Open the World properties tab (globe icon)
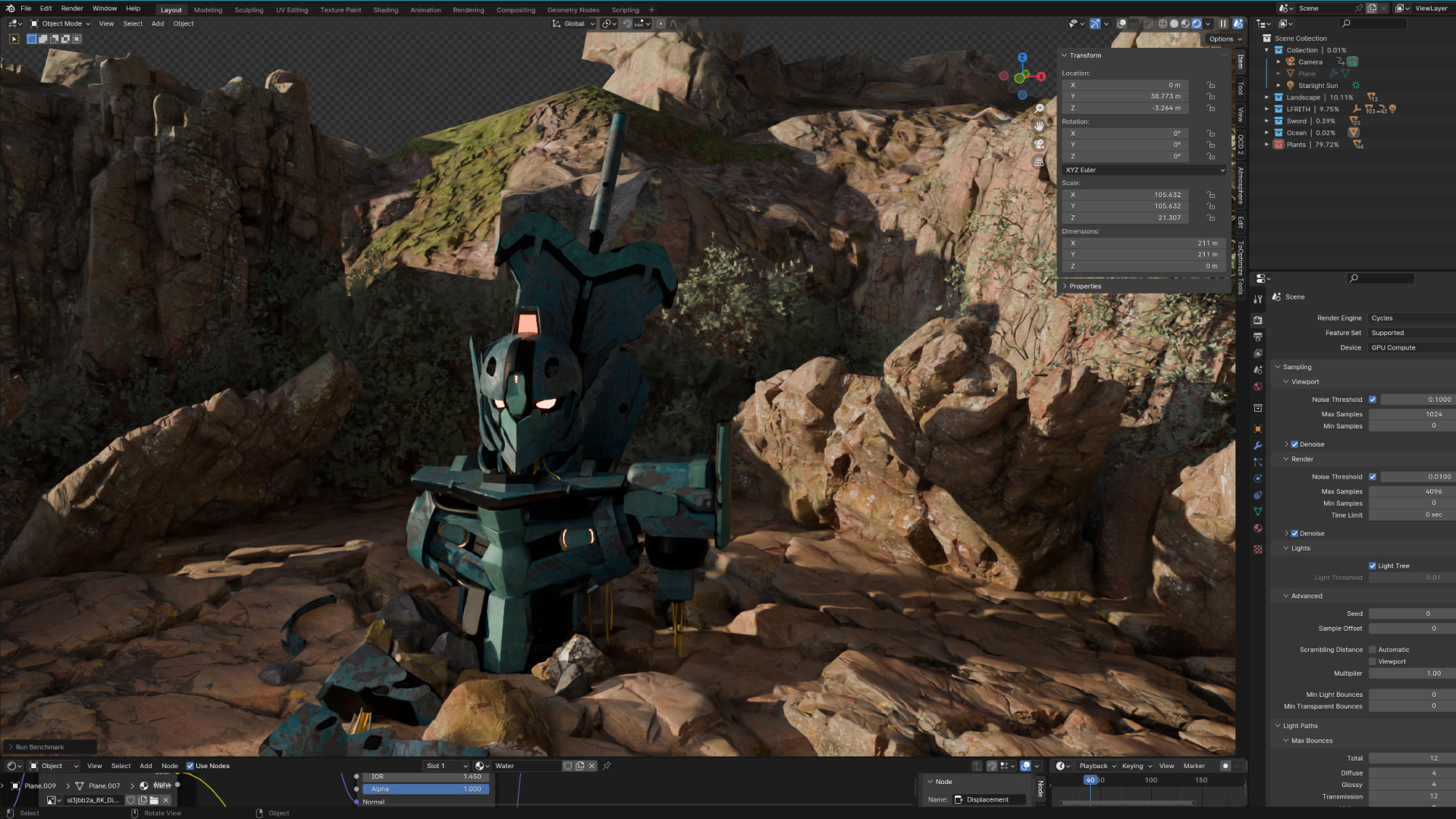 [x=1258, y=387]
